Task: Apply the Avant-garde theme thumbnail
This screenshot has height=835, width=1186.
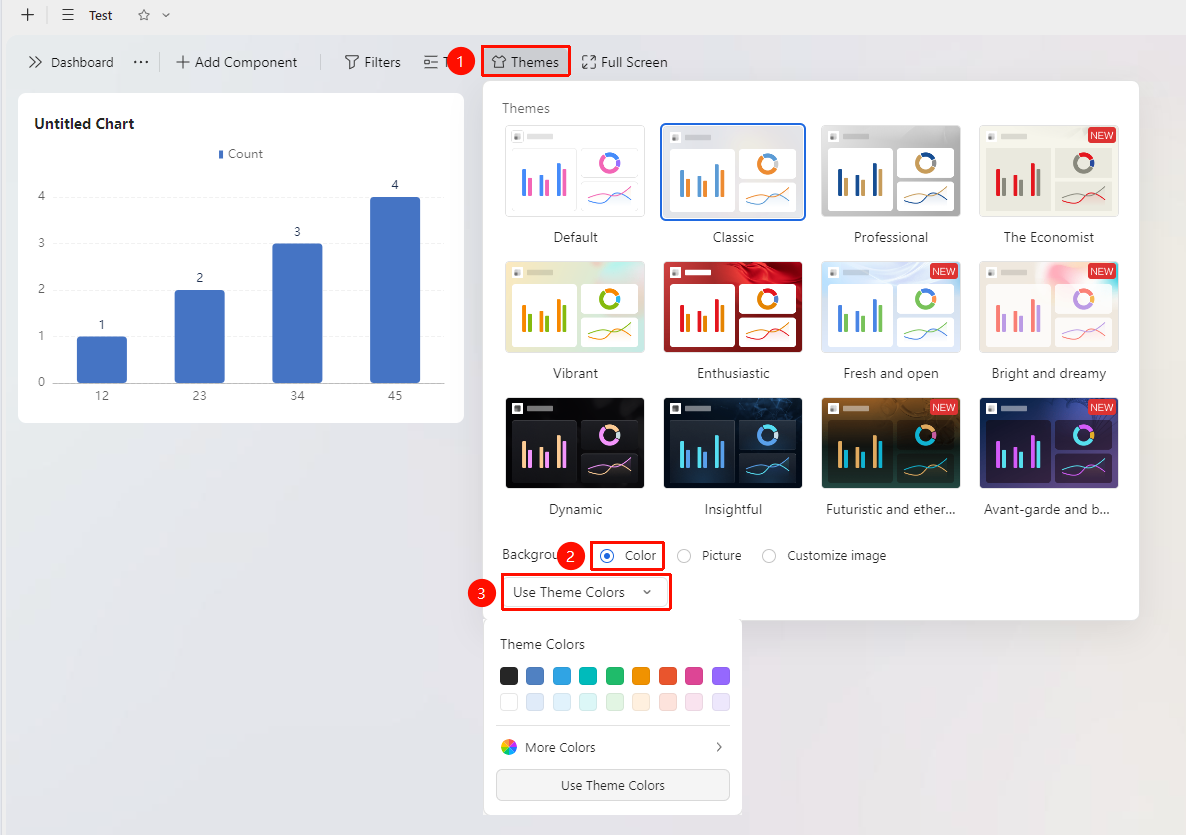Action: point(1049,443)
